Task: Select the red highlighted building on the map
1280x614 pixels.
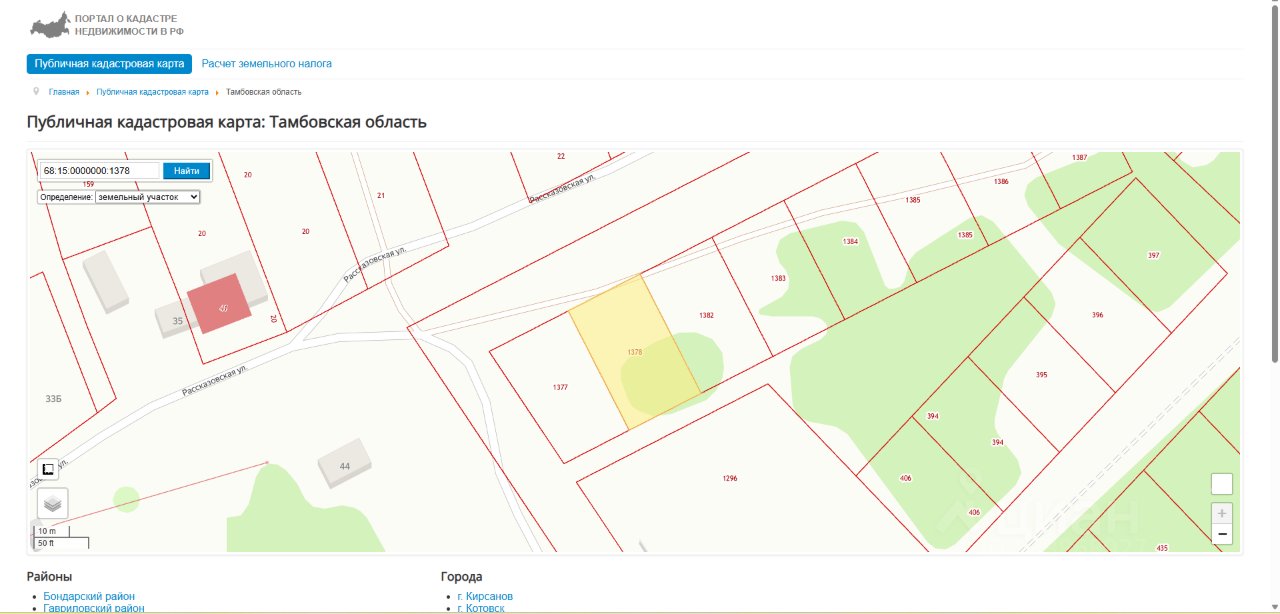Action: click(219, 304)
